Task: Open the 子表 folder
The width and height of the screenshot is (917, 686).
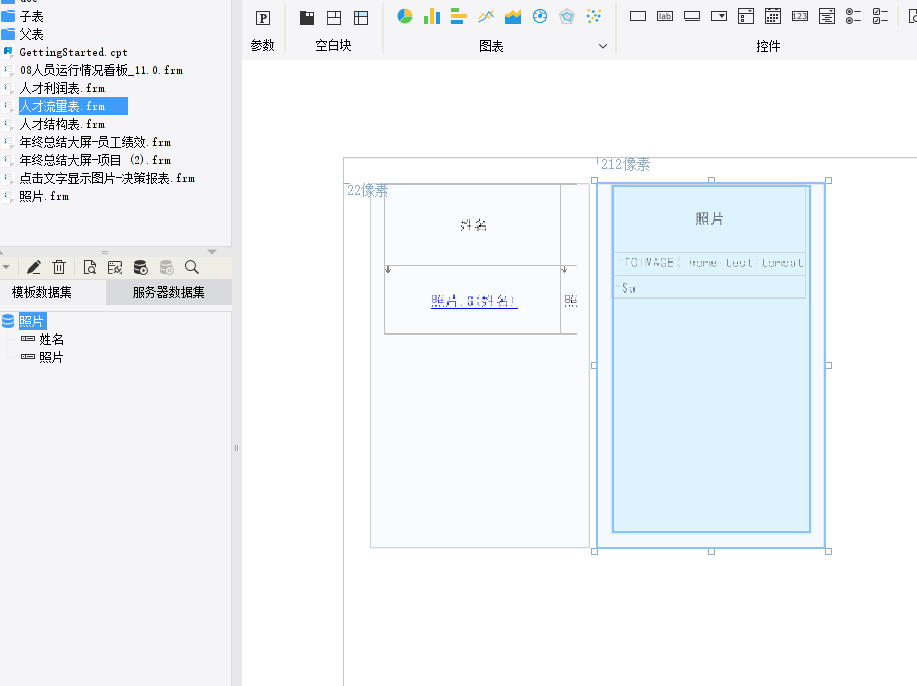Action: (32, 16)
